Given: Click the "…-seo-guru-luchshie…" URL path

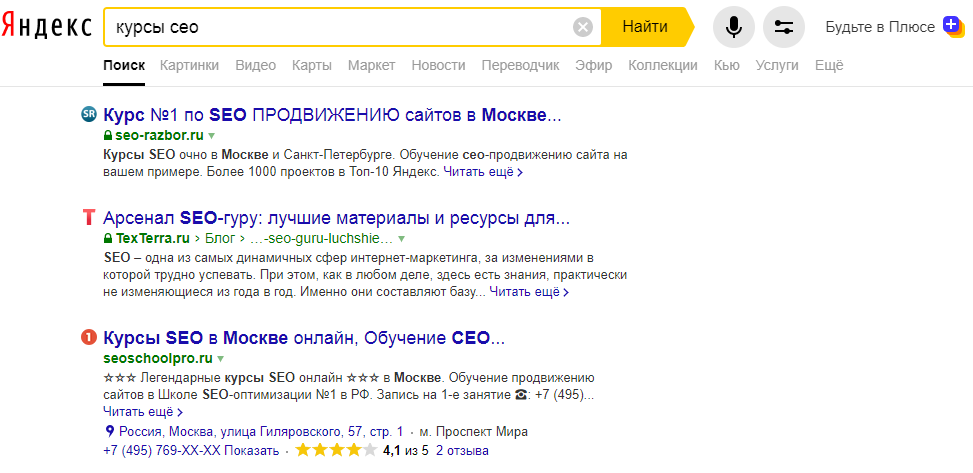Looking at the screenshot, I should click(321, 238).
